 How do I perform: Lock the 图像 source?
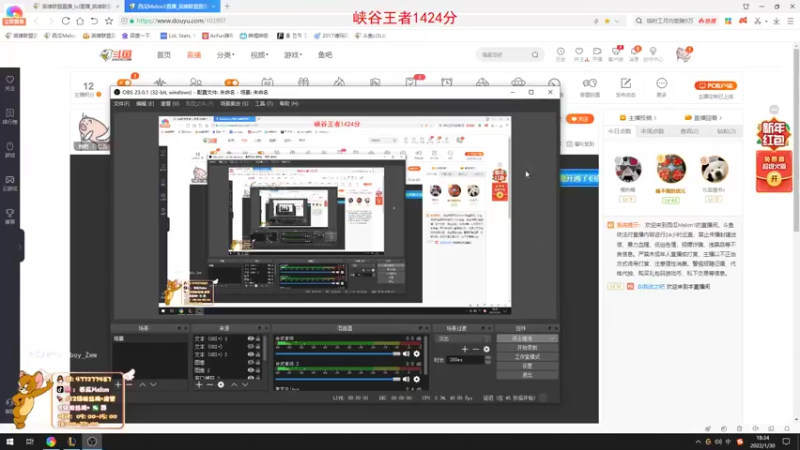point(258,362)
